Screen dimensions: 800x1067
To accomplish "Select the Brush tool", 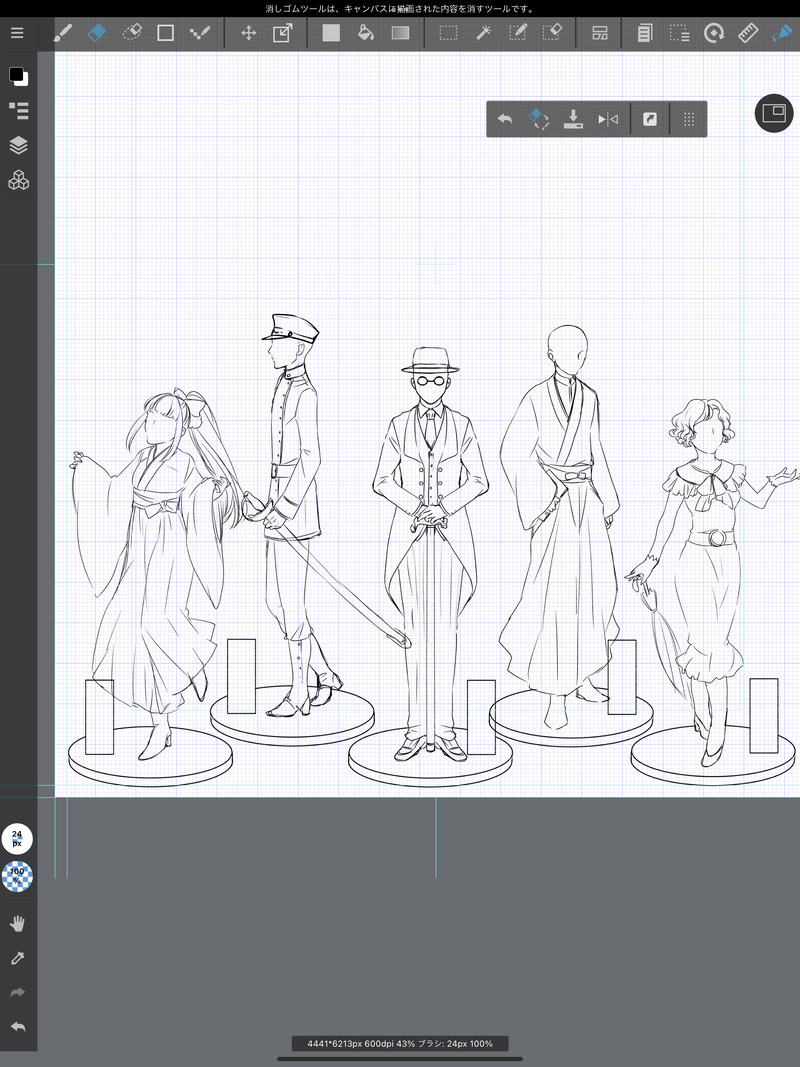I will 63,33.
